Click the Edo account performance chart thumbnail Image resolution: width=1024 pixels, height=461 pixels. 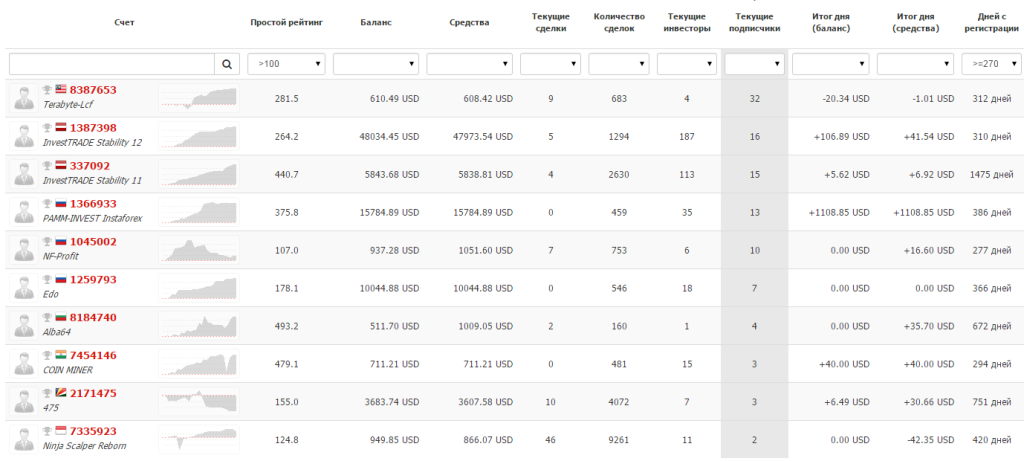197,287
